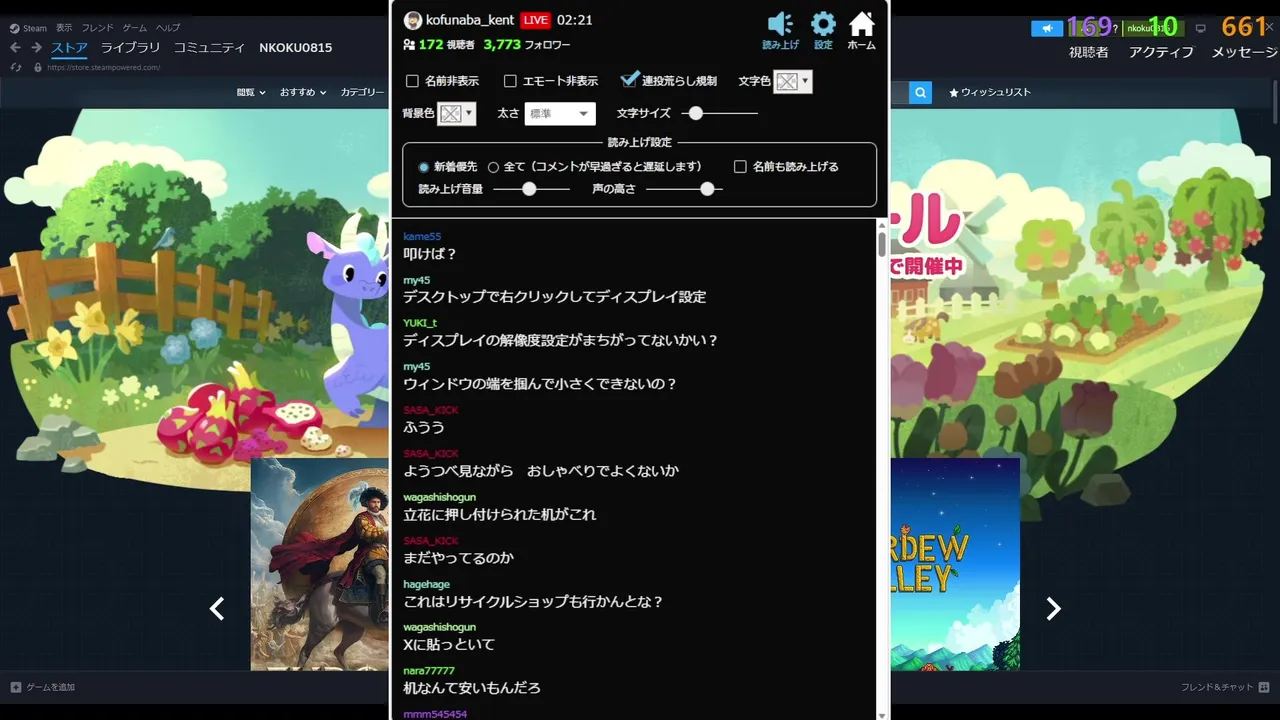The width and height of the screenshot is (1280, 720).
Task: Click comment Xに貼っといて
Action: tap(449, 644)
